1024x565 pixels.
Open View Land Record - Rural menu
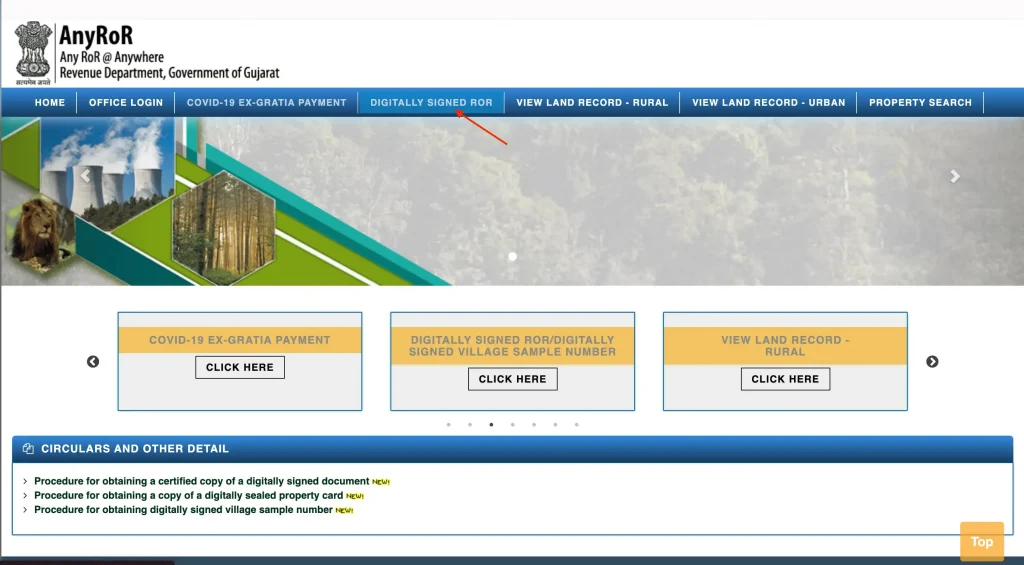592,103
